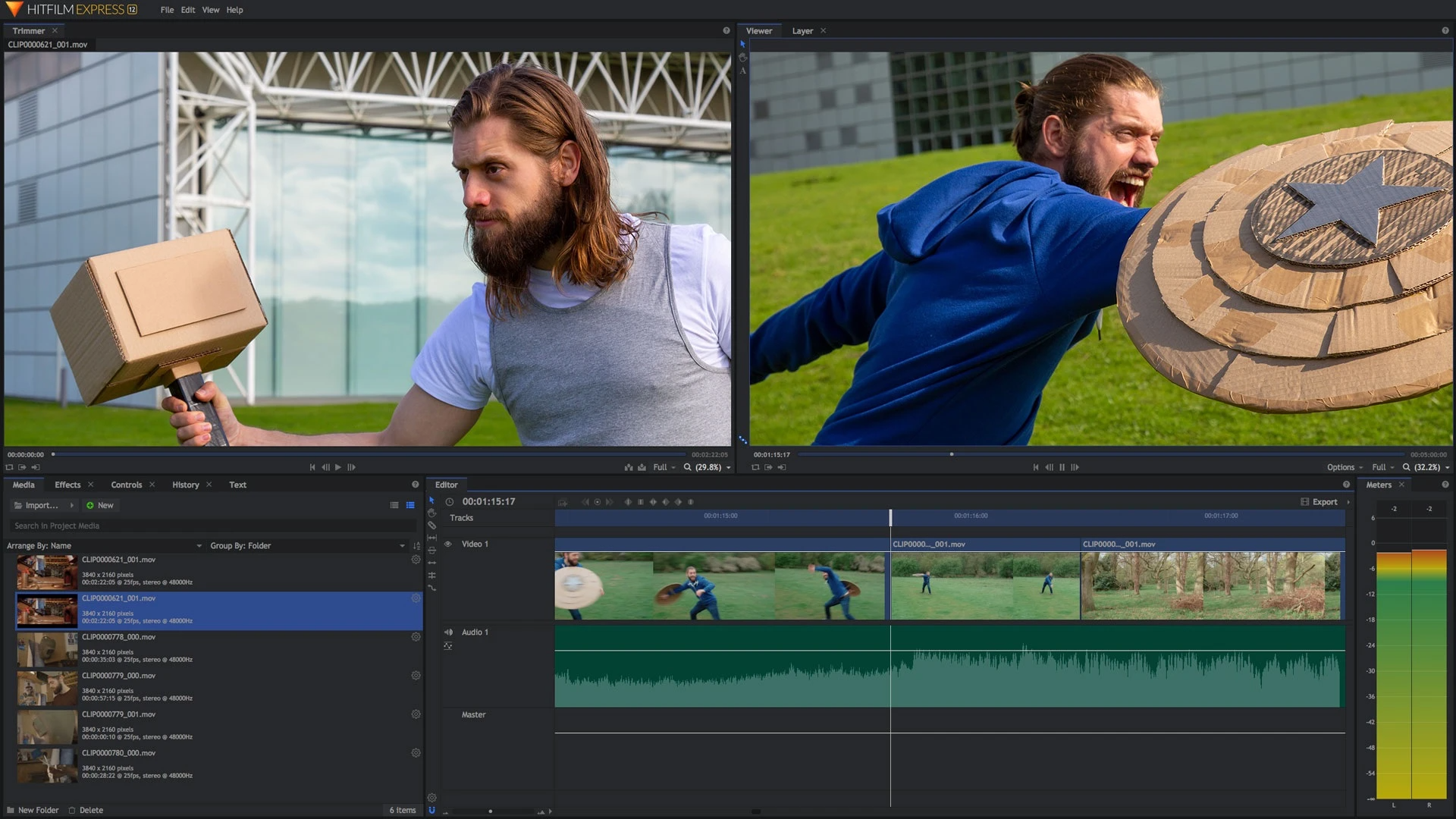
Task: Click the Trimmer panel zoom icon
Action: (x=687, y=467)
